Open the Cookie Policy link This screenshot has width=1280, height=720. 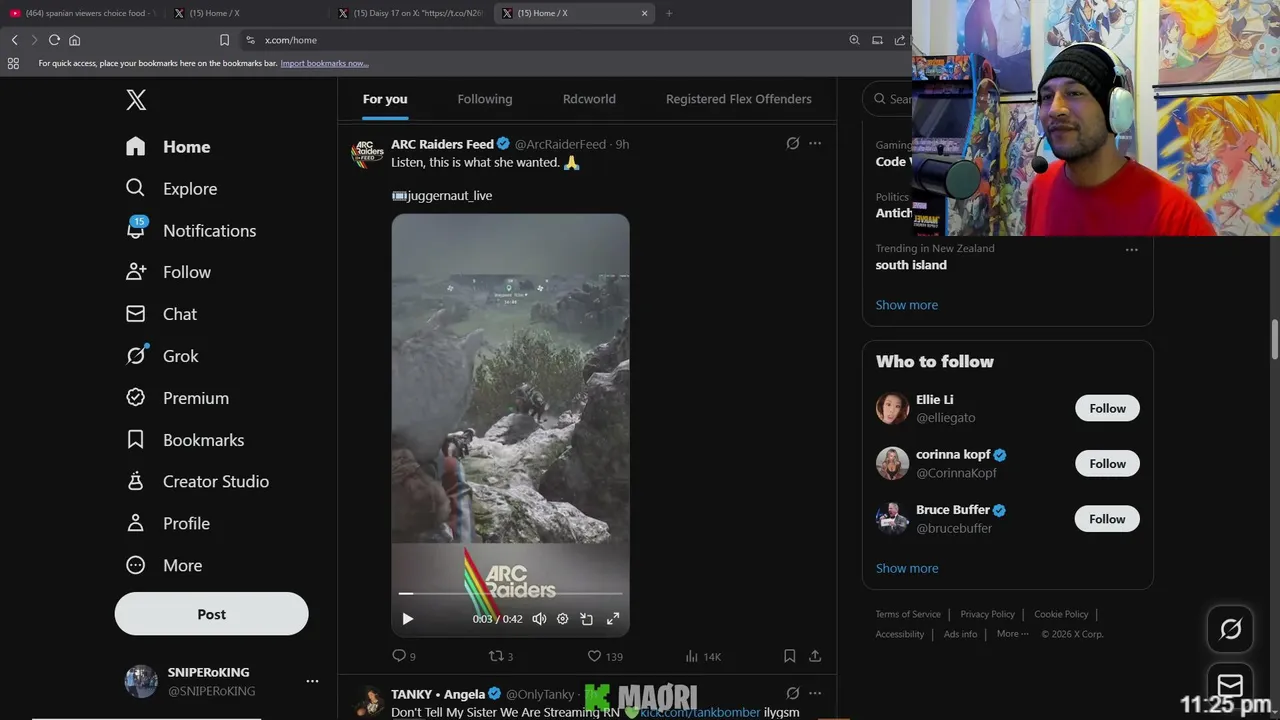click(x=1061, y=614)
